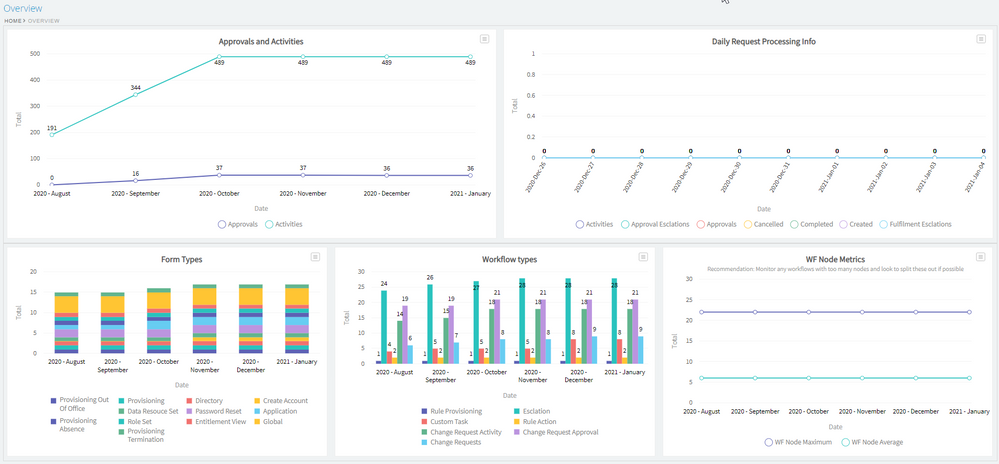The image size is (999, 464).
Task: Hide the Cancelled series in Daily Request legend
Action: click(x=764, y=224)
